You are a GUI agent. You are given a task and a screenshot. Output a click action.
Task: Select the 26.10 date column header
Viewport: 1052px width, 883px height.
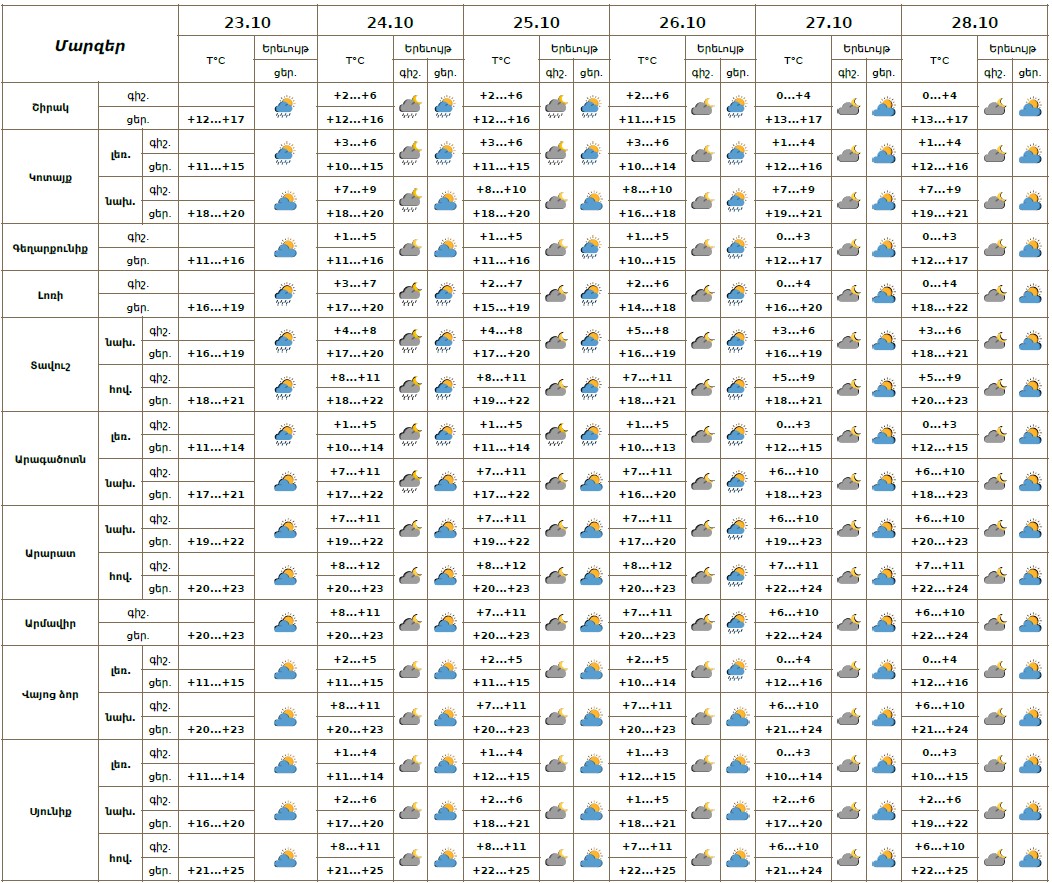pos(683,22)
